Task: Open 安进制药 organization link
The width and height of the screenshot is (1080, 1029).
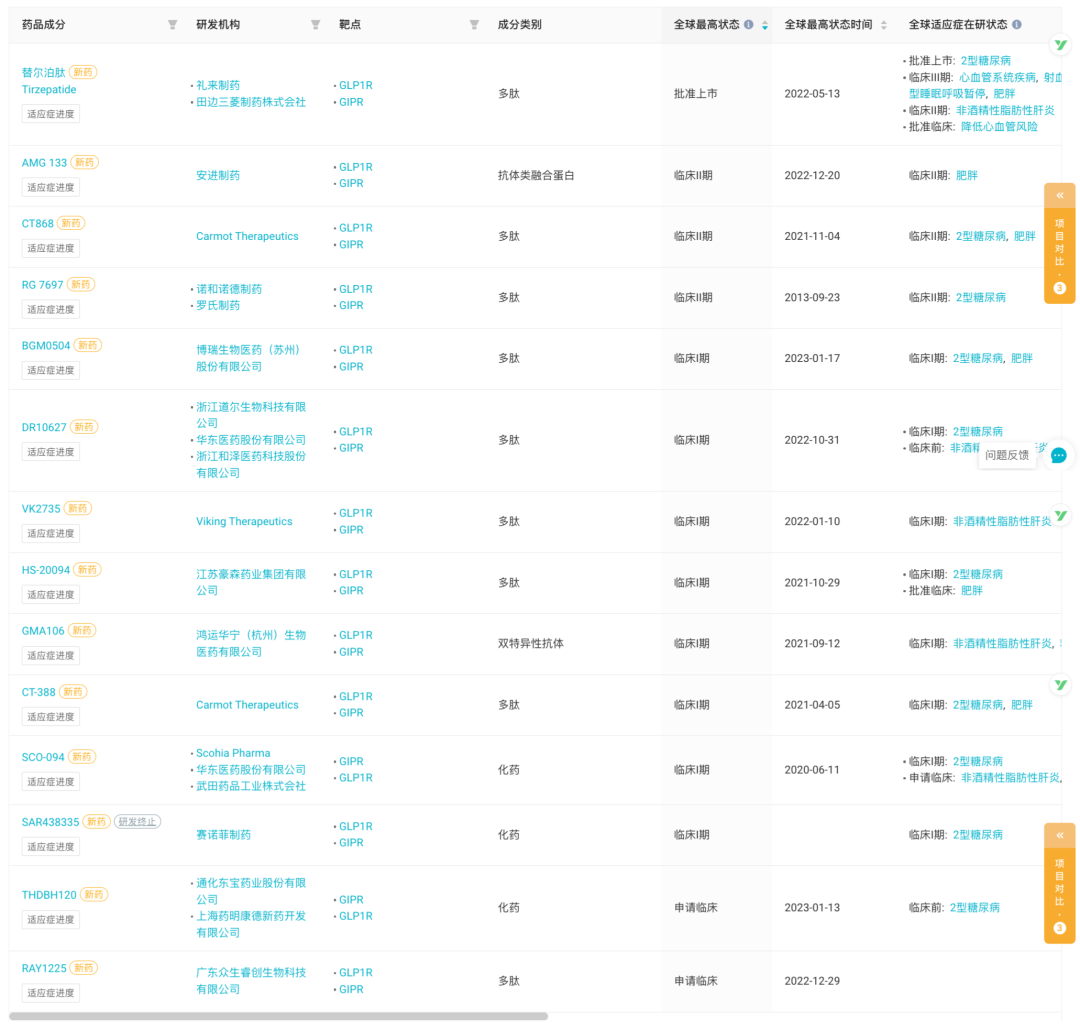Action: click(x=218, y=176)
